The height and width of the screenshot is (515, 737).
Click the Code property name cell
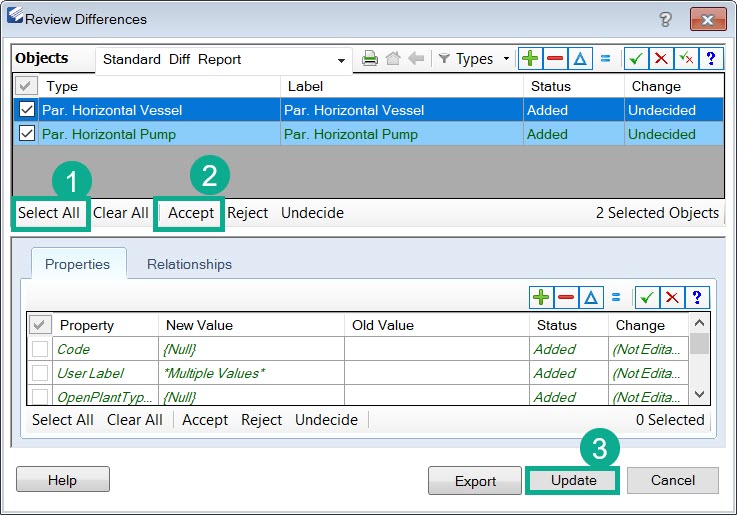click(105, 349)
